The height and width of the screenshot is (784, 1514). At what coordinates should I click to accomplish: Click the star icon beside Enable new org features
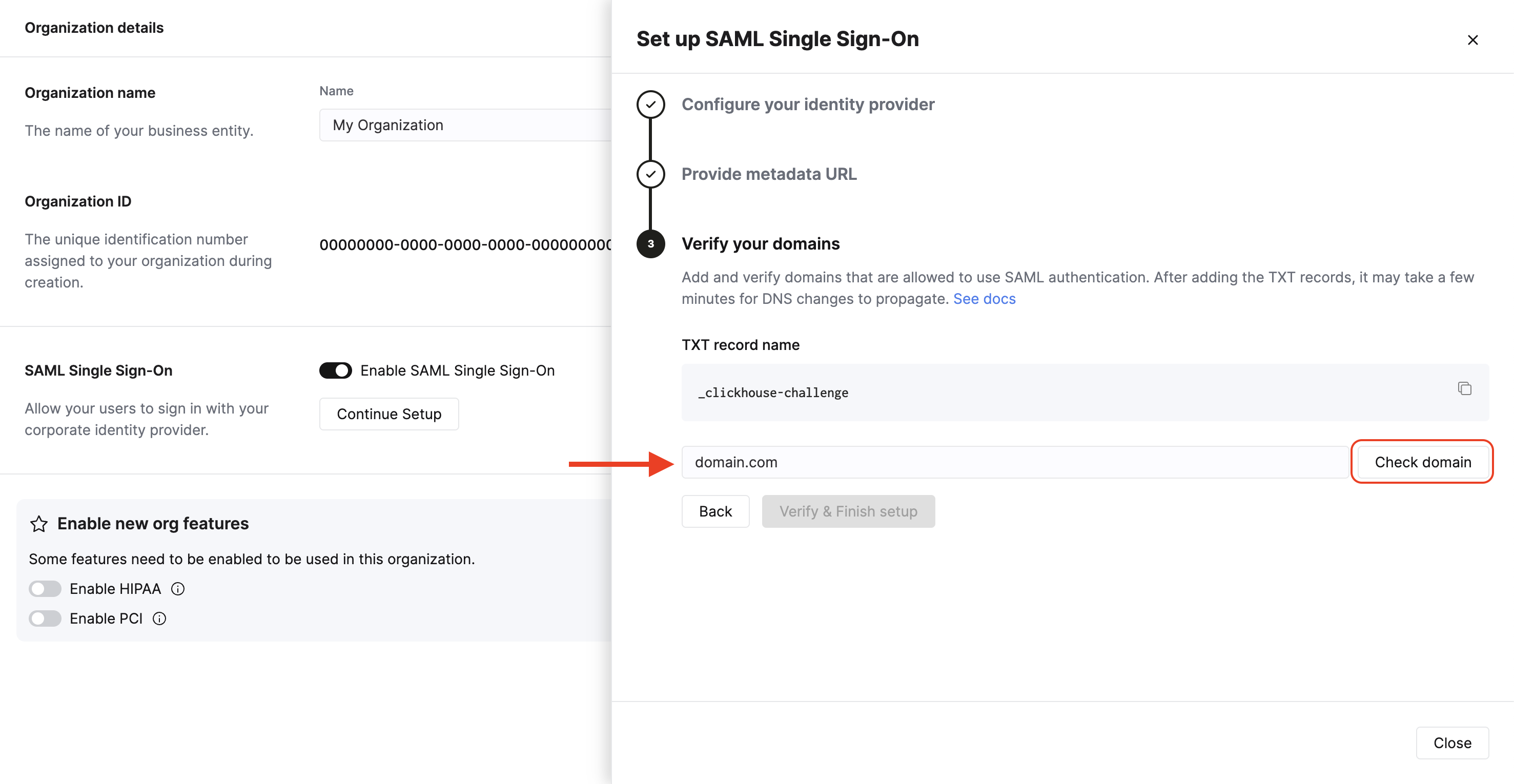(x=39, y=524)
